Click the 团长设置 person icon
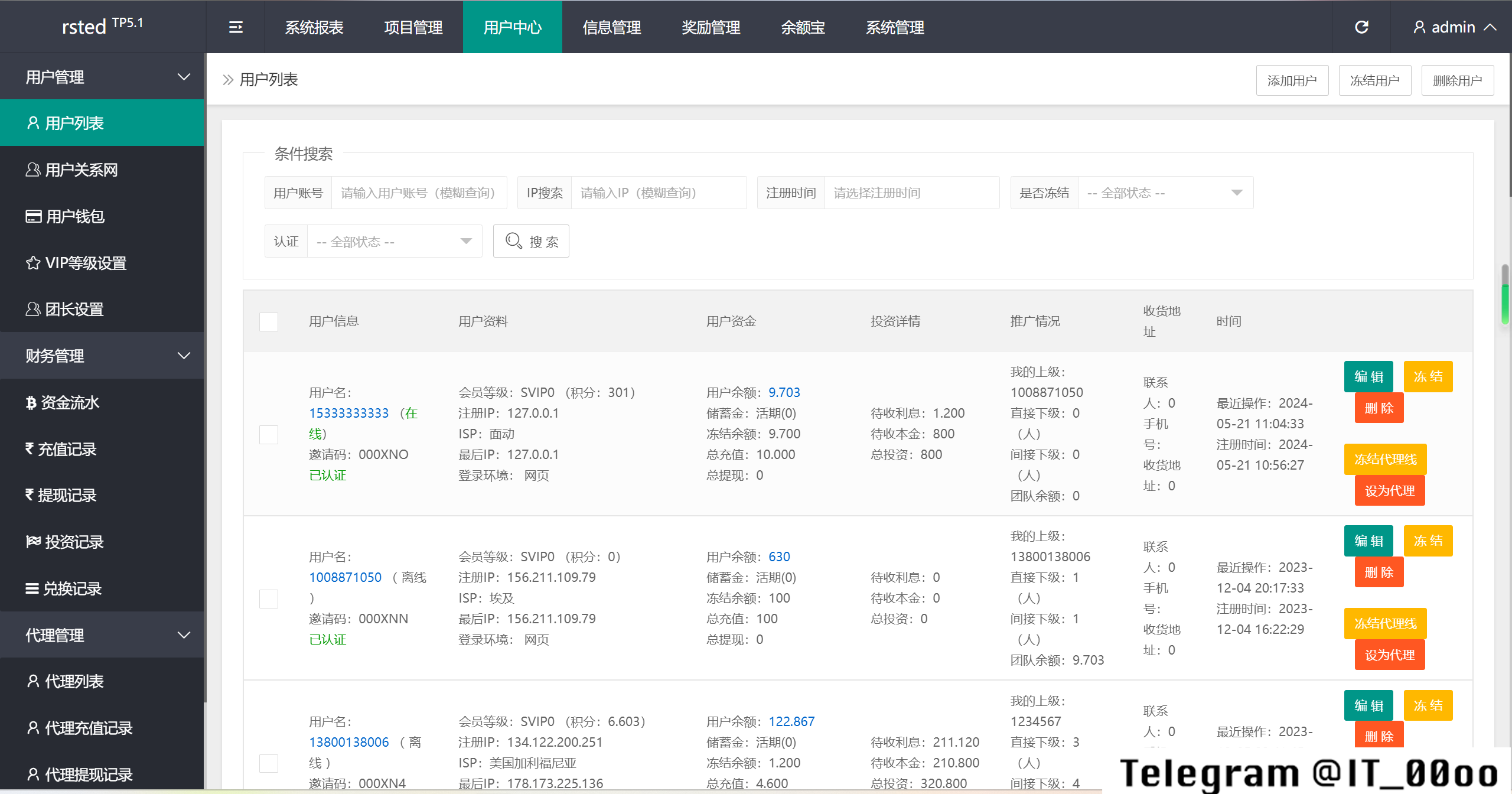The height and width of the screenshot is (794, 1512). (33, 309)
